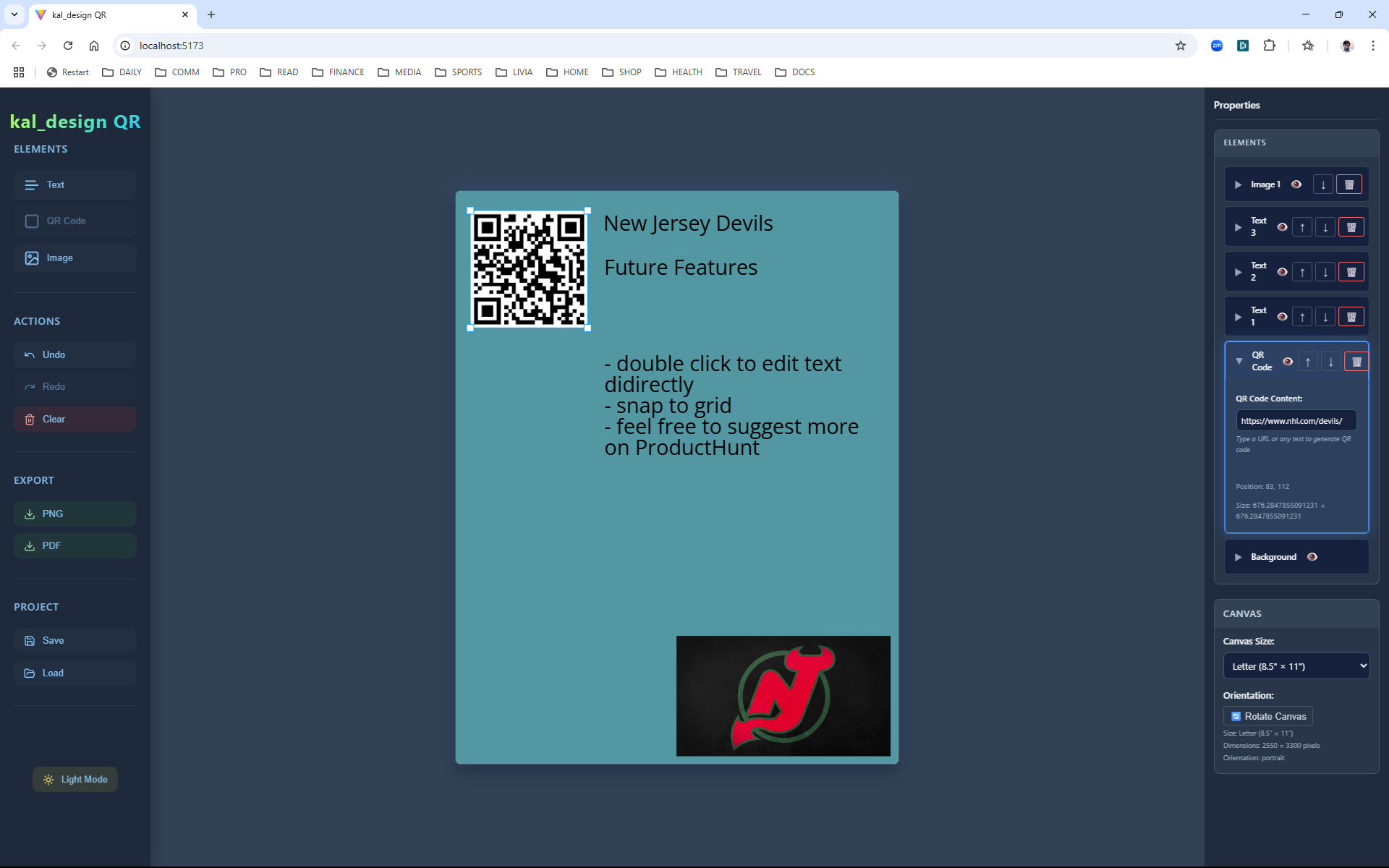Select the Devils logo image on canvas
The width and height of the screenshot is (1389, 868).
(783, 696)
